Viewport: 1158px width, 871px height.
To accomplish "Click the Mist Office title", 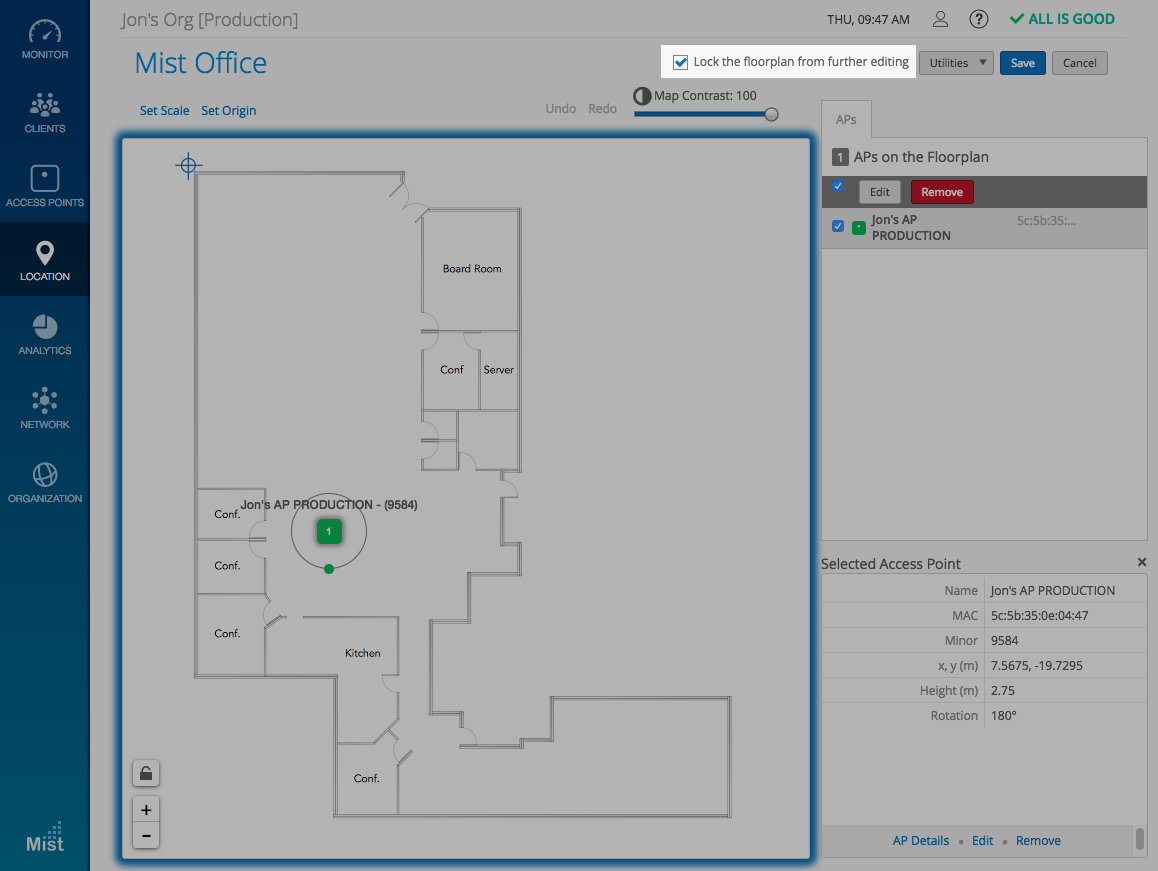I will click(x=201, y=63).
